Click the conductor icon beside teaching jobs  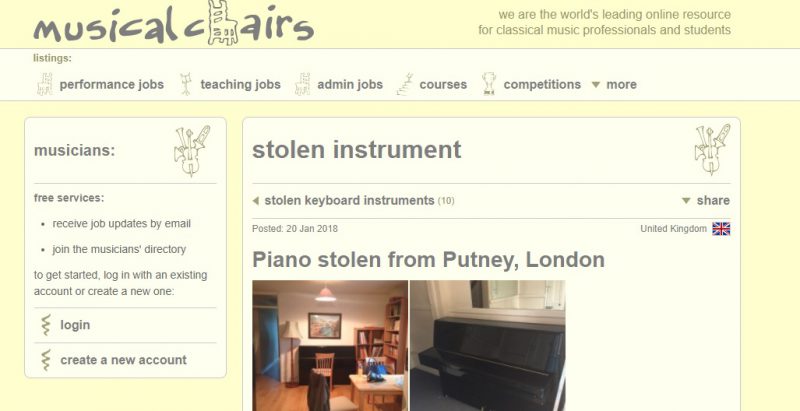(x=186, y=84)
